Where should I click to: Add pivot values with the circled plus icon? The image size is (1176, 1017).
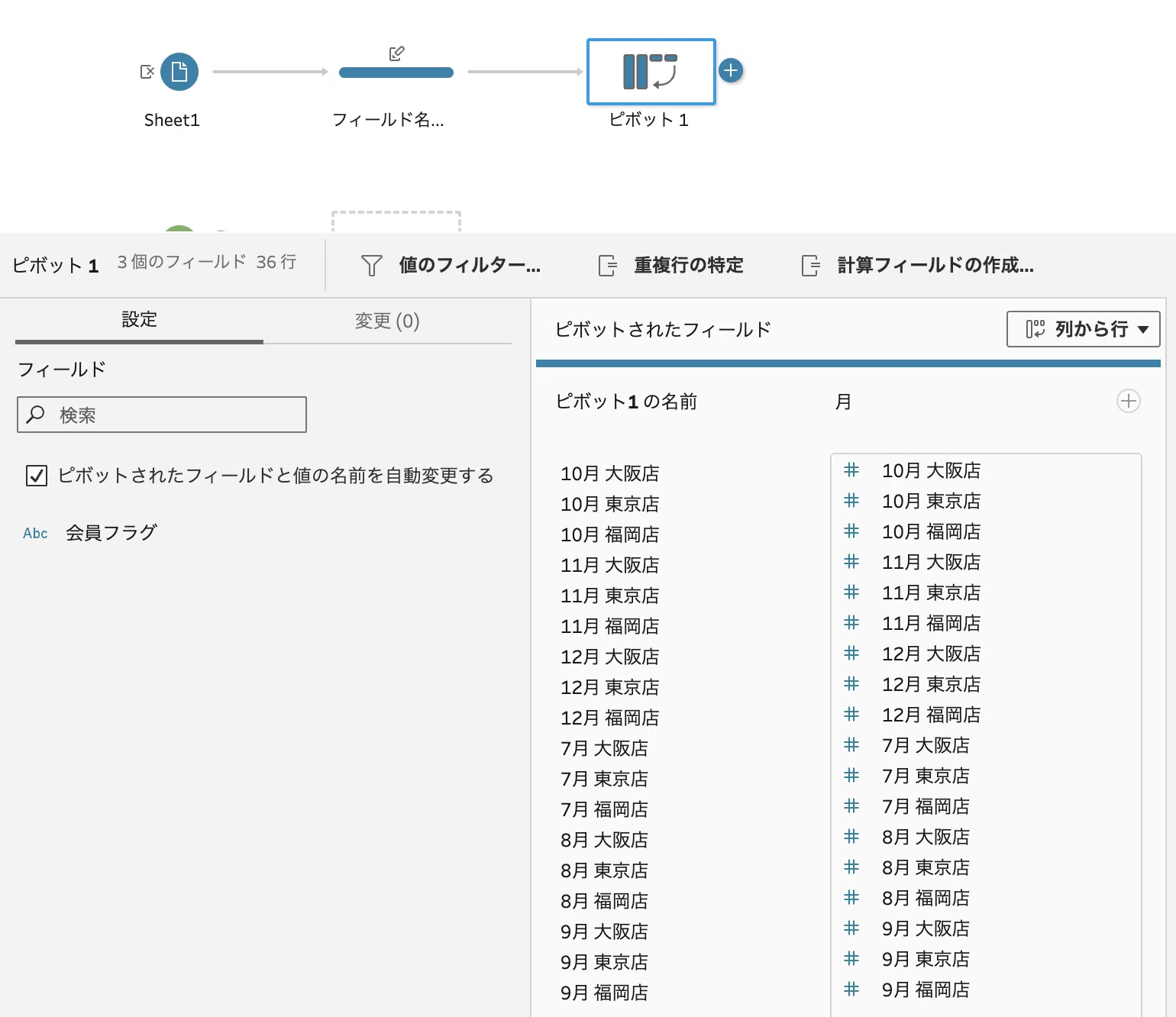1129,401
